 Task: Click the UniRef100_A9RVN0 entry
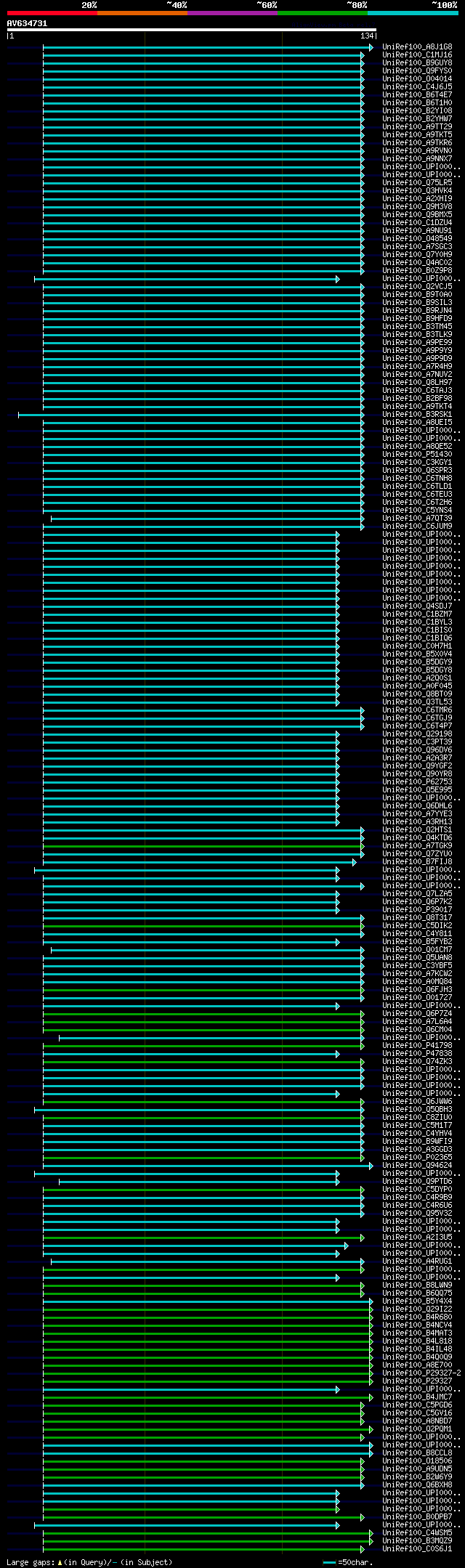417,151
